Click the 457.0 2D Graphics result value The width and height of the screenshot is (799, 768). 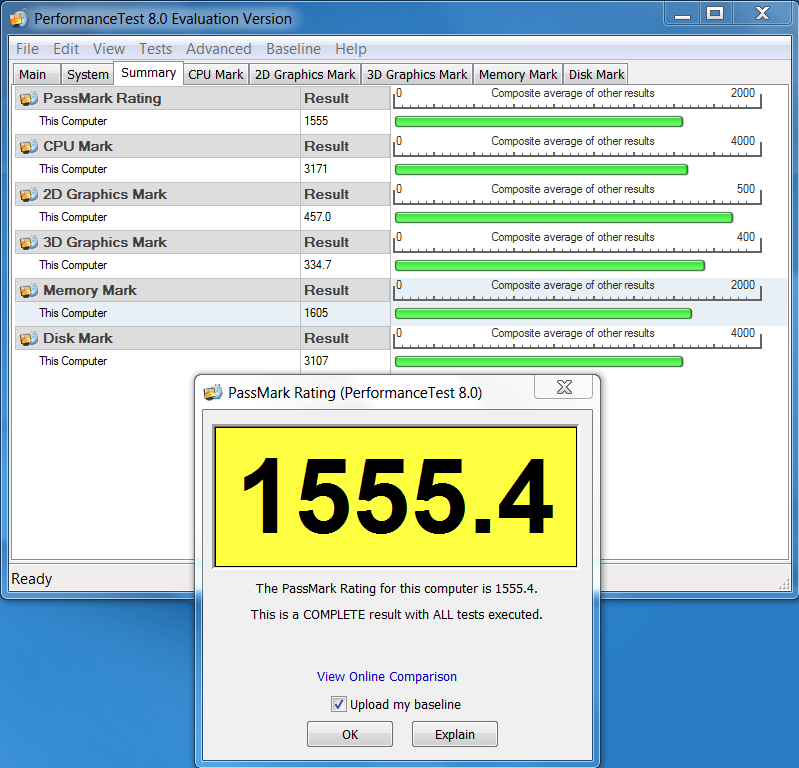[x=317, y=217]
